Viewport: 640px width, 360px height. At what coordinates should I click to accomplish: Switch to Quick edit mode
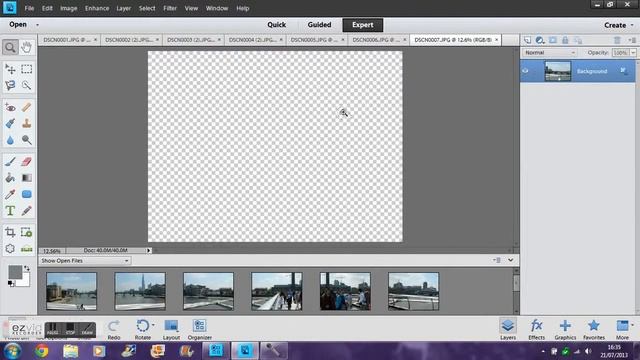point(276,25)
